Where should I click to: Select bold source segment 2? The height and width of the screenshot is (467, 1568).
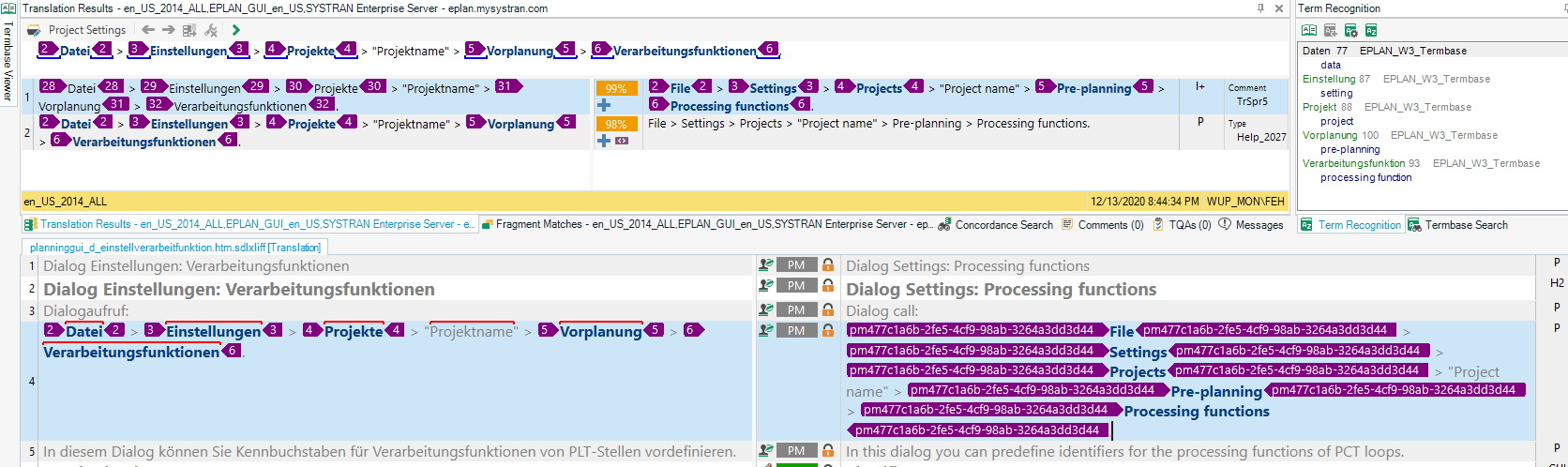239,289
